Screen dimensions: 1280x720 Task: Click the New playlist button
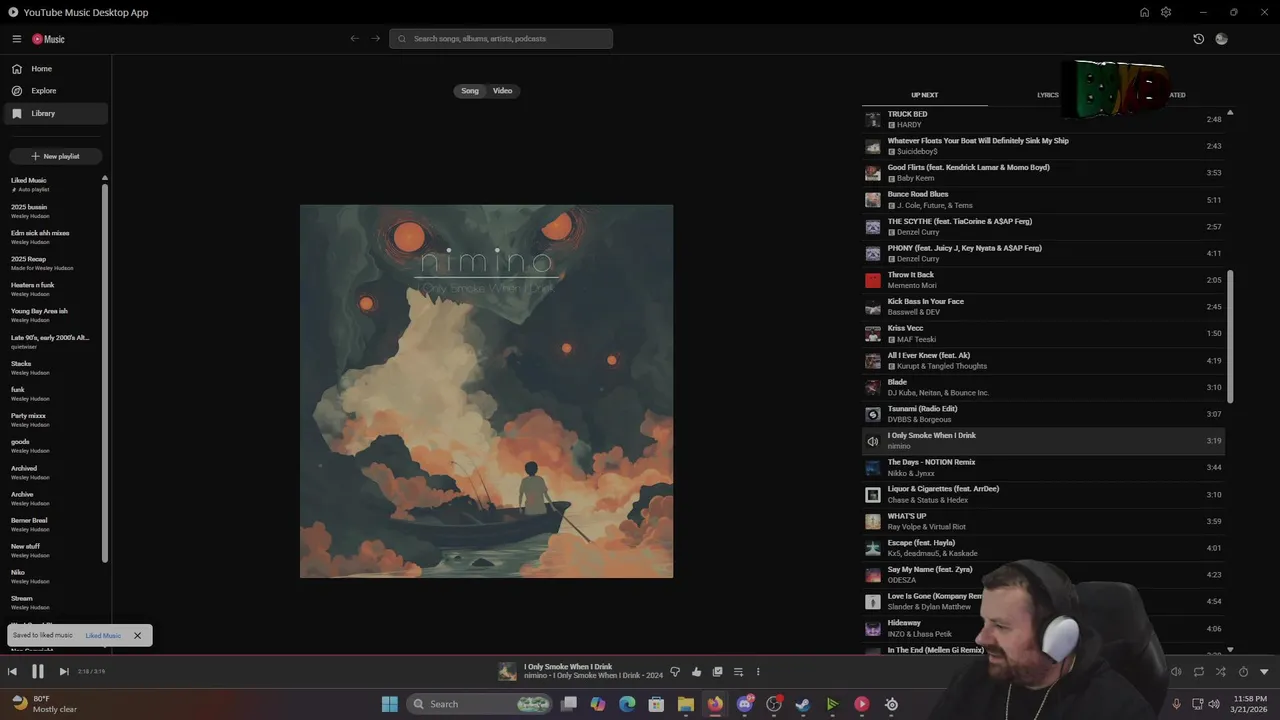pyautogui.click(x=56, y=156)
